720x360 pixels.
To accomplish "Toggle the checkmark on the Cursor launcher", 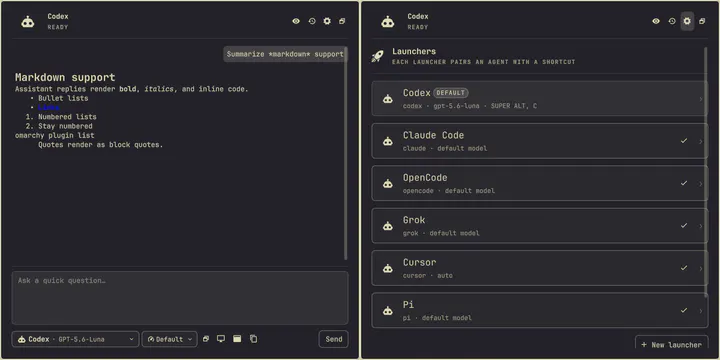I will (x=684, y=268).
